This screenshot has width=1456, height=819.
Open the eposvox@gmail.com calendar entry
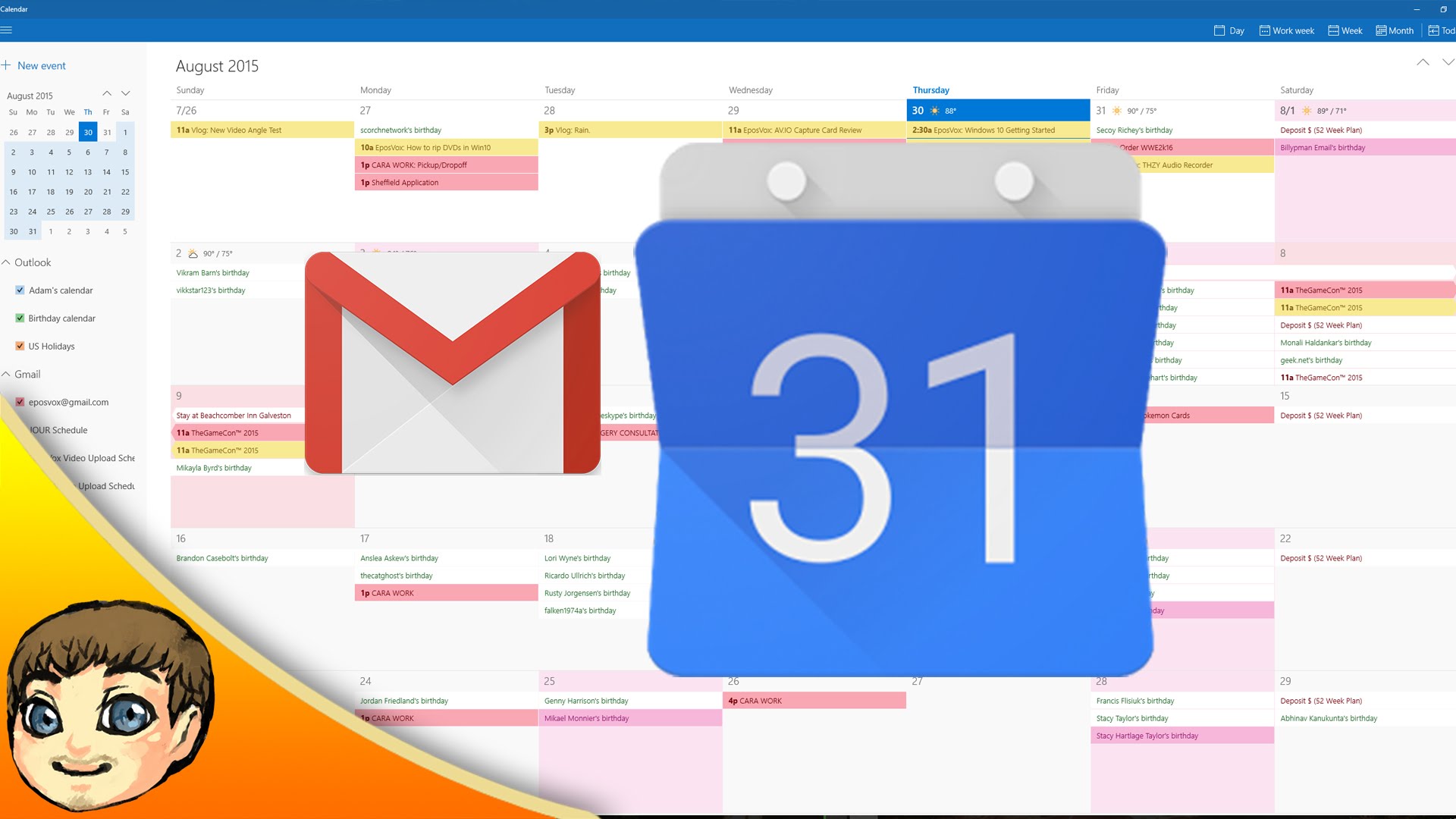click(70, 402)
